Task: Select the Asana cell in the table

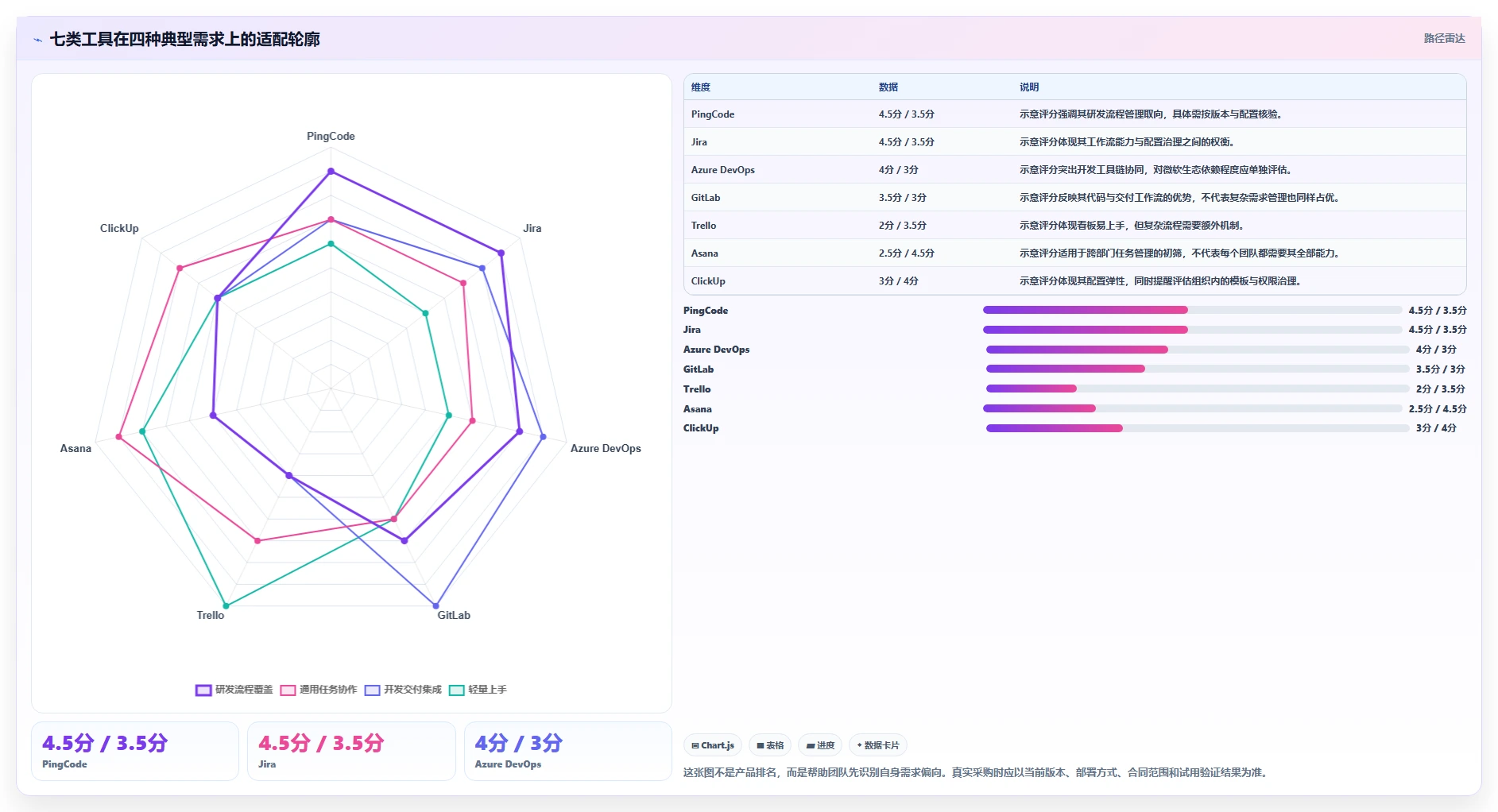Action: [x=705, y=253]
